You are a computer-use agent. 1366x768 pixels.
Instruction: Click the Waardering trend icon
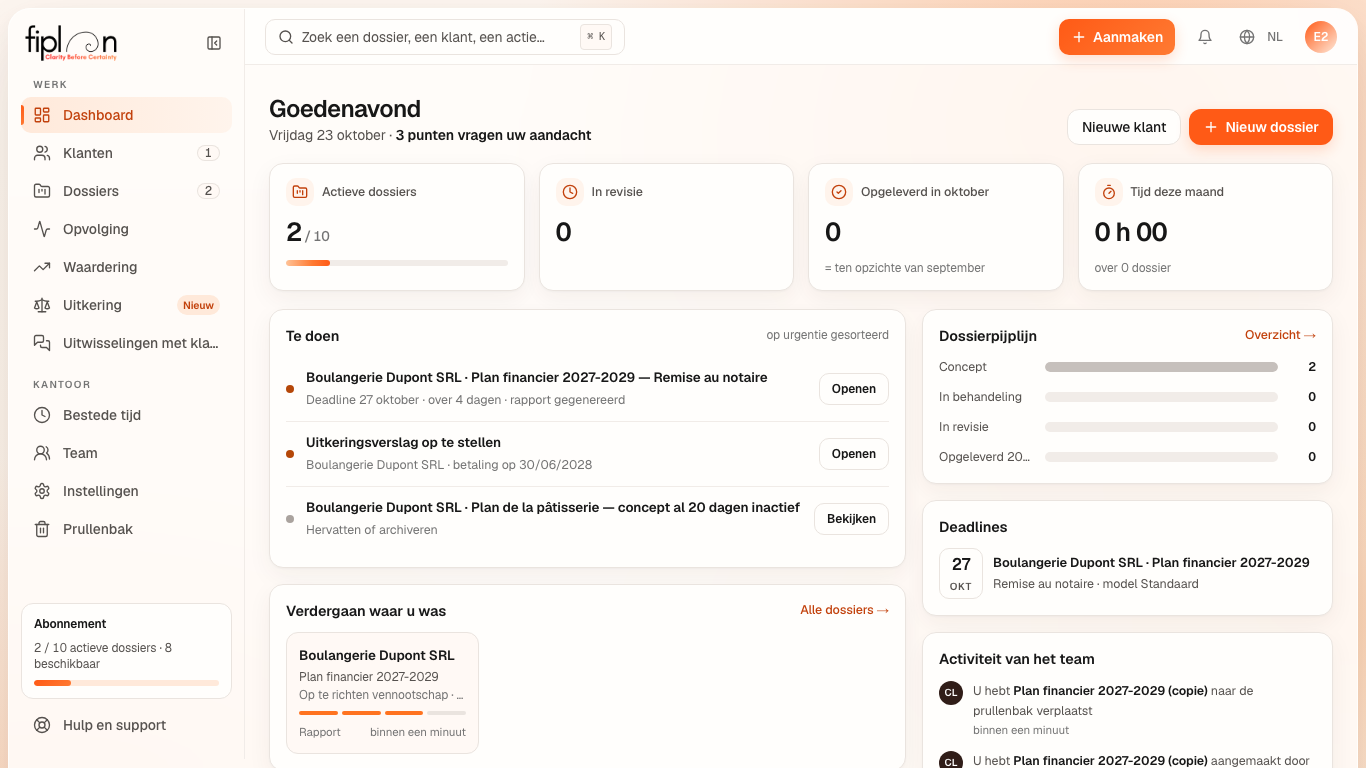pyautogui.click(x=42, y=267)
